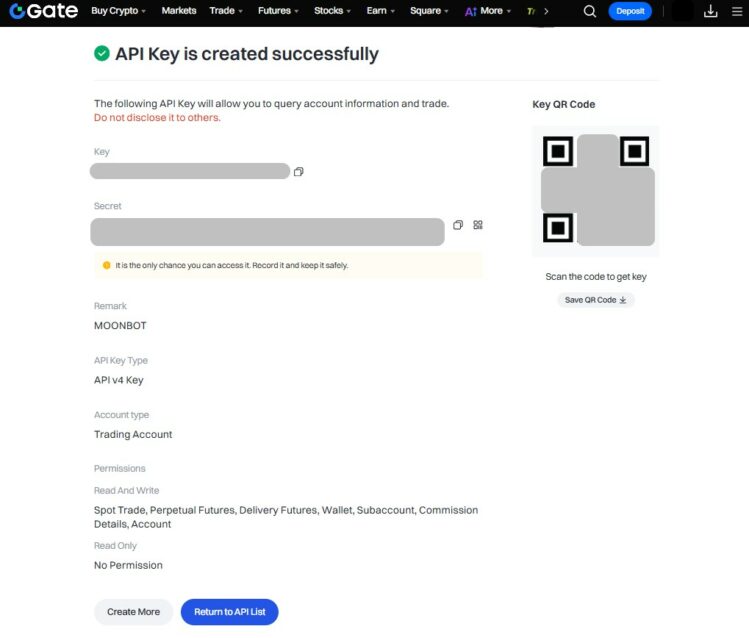749x638 pixels.
Task: Copy the Secret value
Action: point(458,225)
